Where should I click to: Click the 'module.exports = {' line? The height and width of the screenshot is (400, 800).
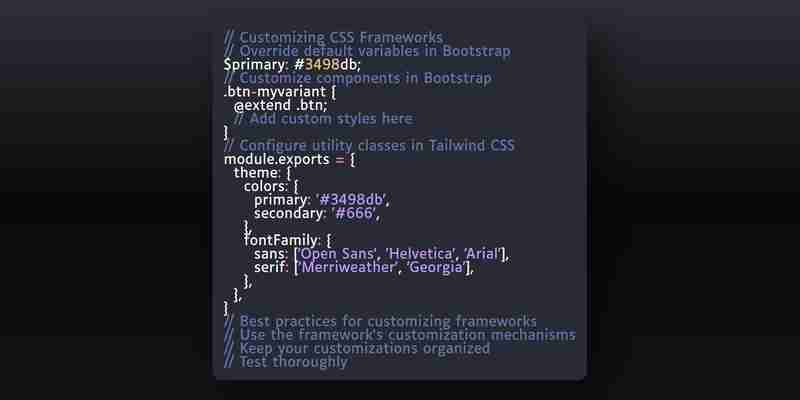[289, 159]
